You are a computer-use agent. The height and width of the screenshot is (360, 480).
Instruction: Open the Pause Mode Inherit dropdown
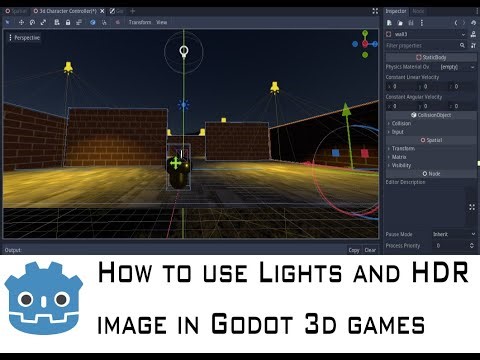pyautogui.click(x=454, y=234)
